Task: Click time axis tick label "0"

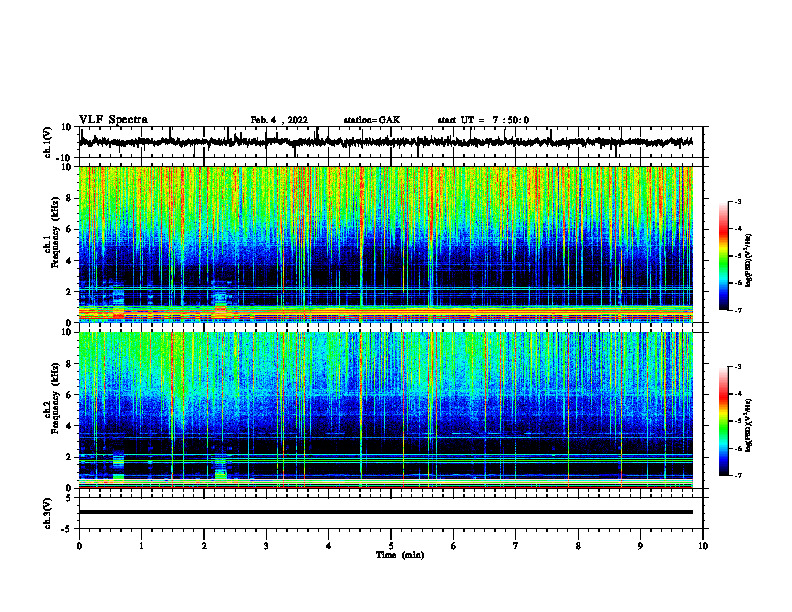Action: (79, 545)
